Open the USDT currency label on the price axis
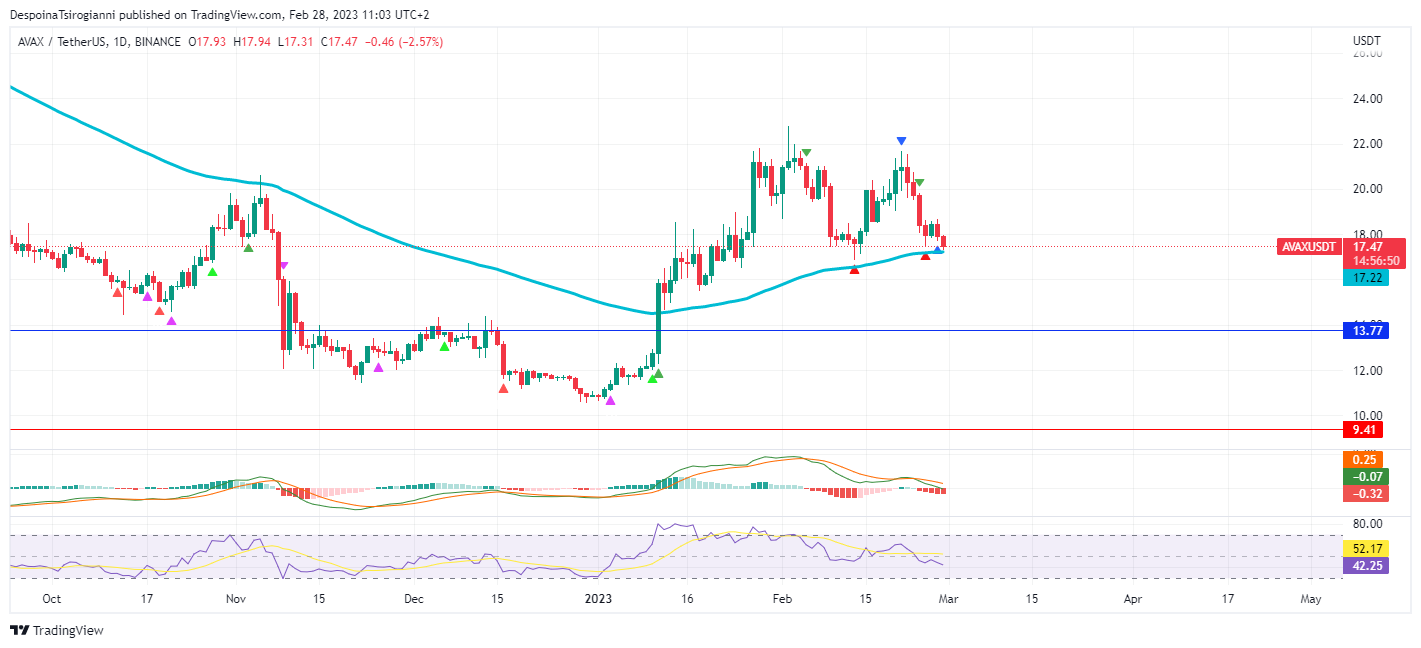 click(x=1366, y=41)
